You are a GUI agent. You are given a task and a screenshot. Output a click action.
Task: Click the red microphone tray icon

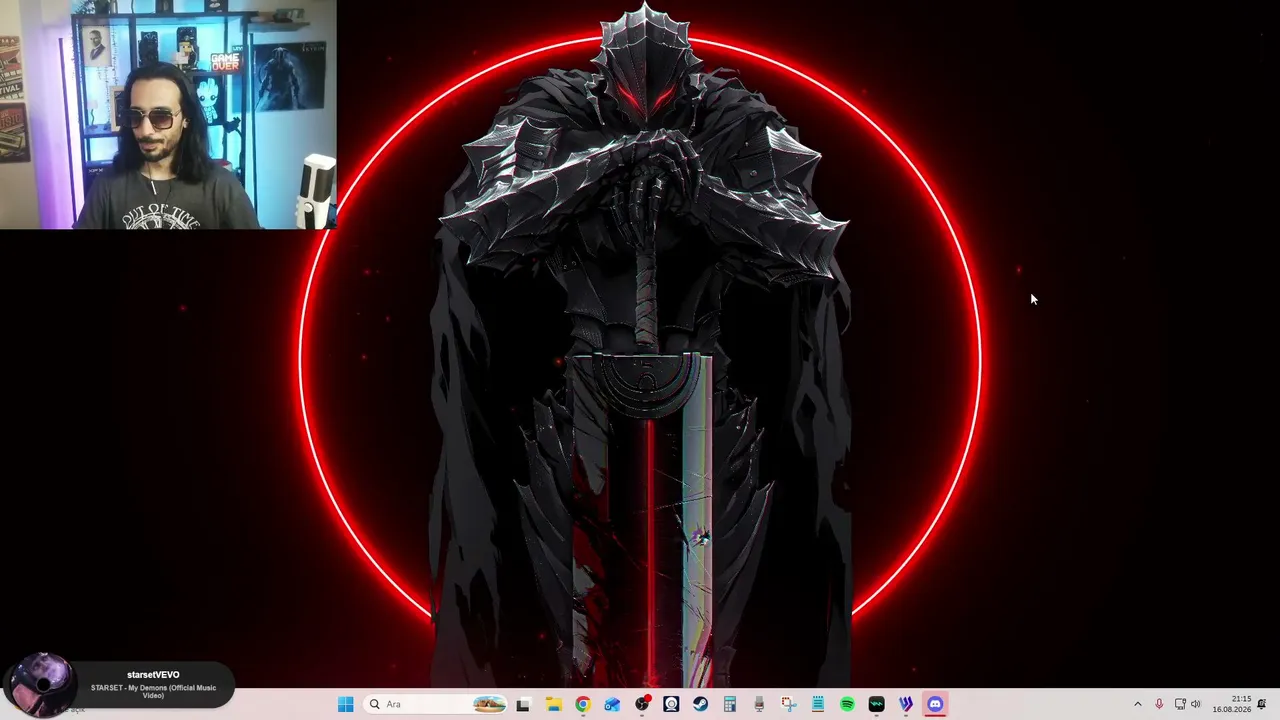(x=1159, y=704)
